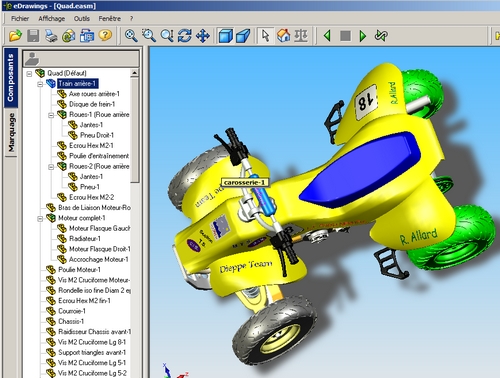This screenshot has height=378, width=500.
Task: Click the Save floppy disk icon
Action: pos(33,35)
